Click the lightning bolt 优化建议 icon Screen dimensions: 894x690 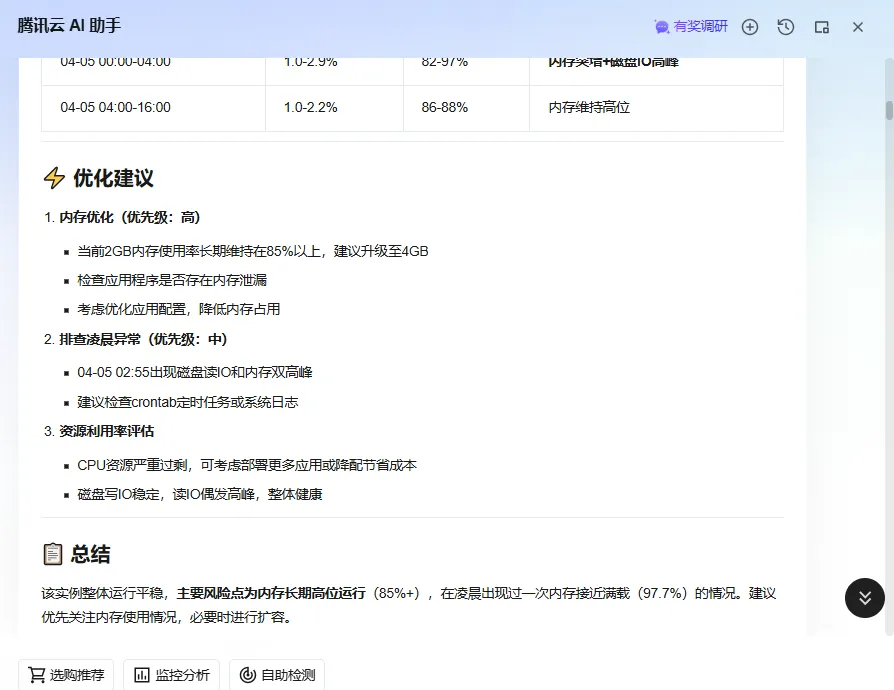(54, 178)
